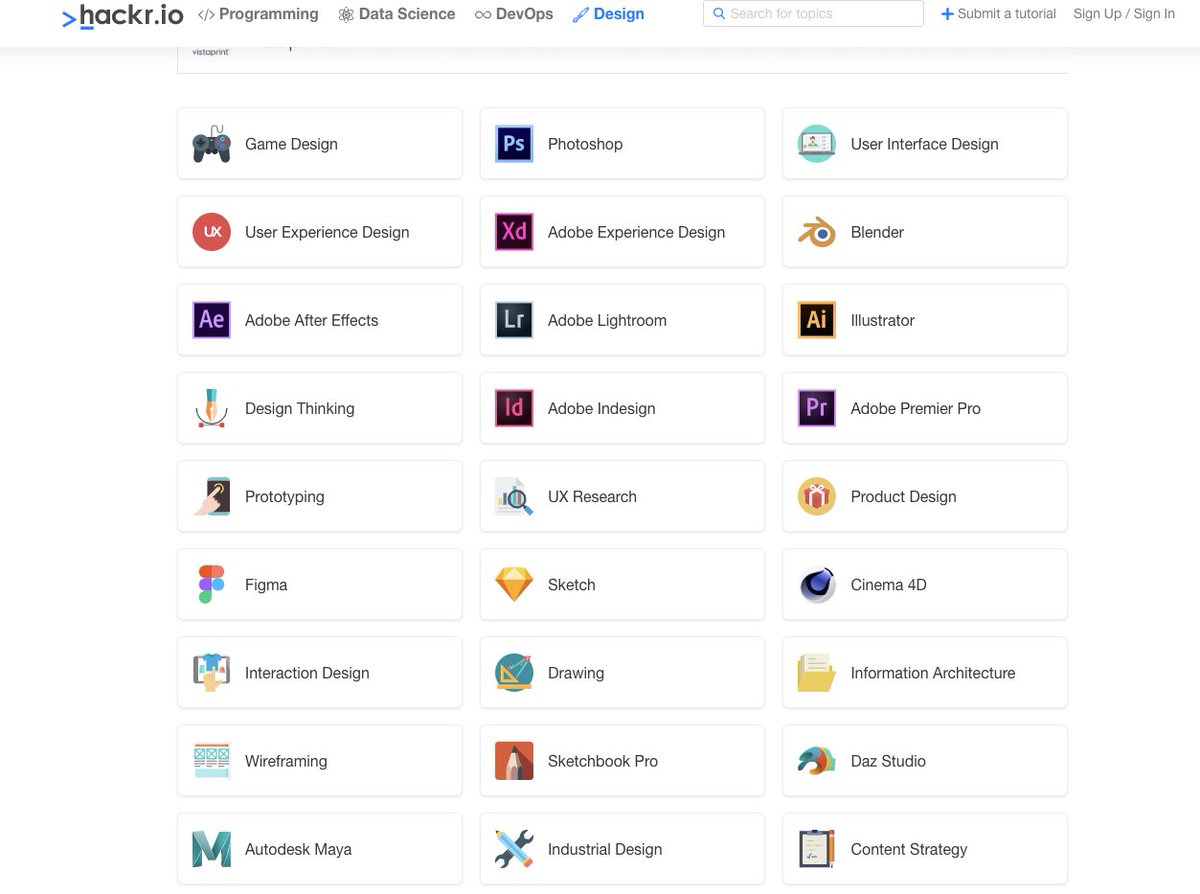Open the Drawing label

click(x=575, y=673)
